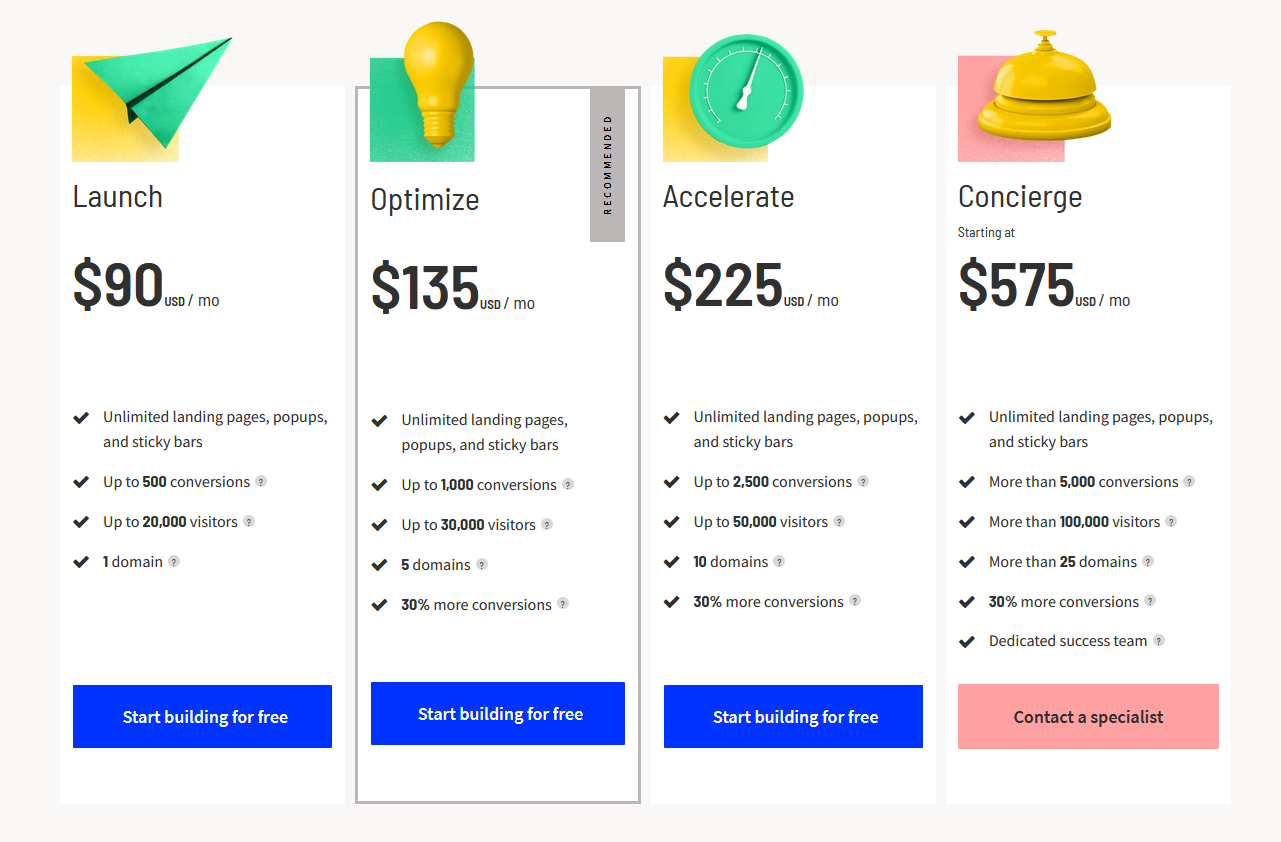Open tooltip for Optimize's 30% more conversions
Image resolution: width=1281 pixels, height=842 pixels.
[x=563, y=604]
